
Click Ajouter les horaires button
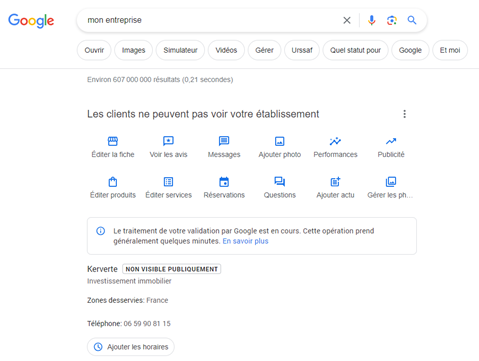[x=131, y=347]
